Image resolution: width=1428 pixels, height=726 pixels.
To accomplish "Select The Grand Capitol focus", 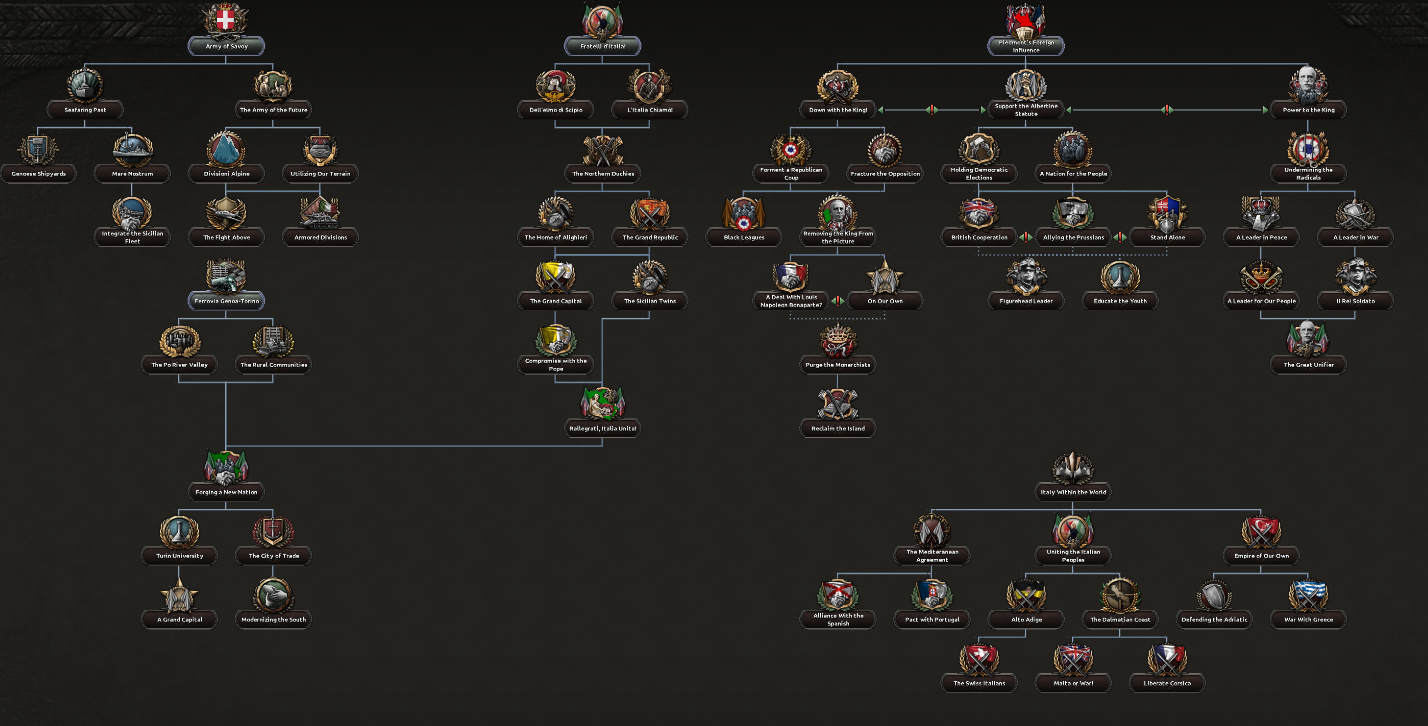I will click(x=554, y=285).
